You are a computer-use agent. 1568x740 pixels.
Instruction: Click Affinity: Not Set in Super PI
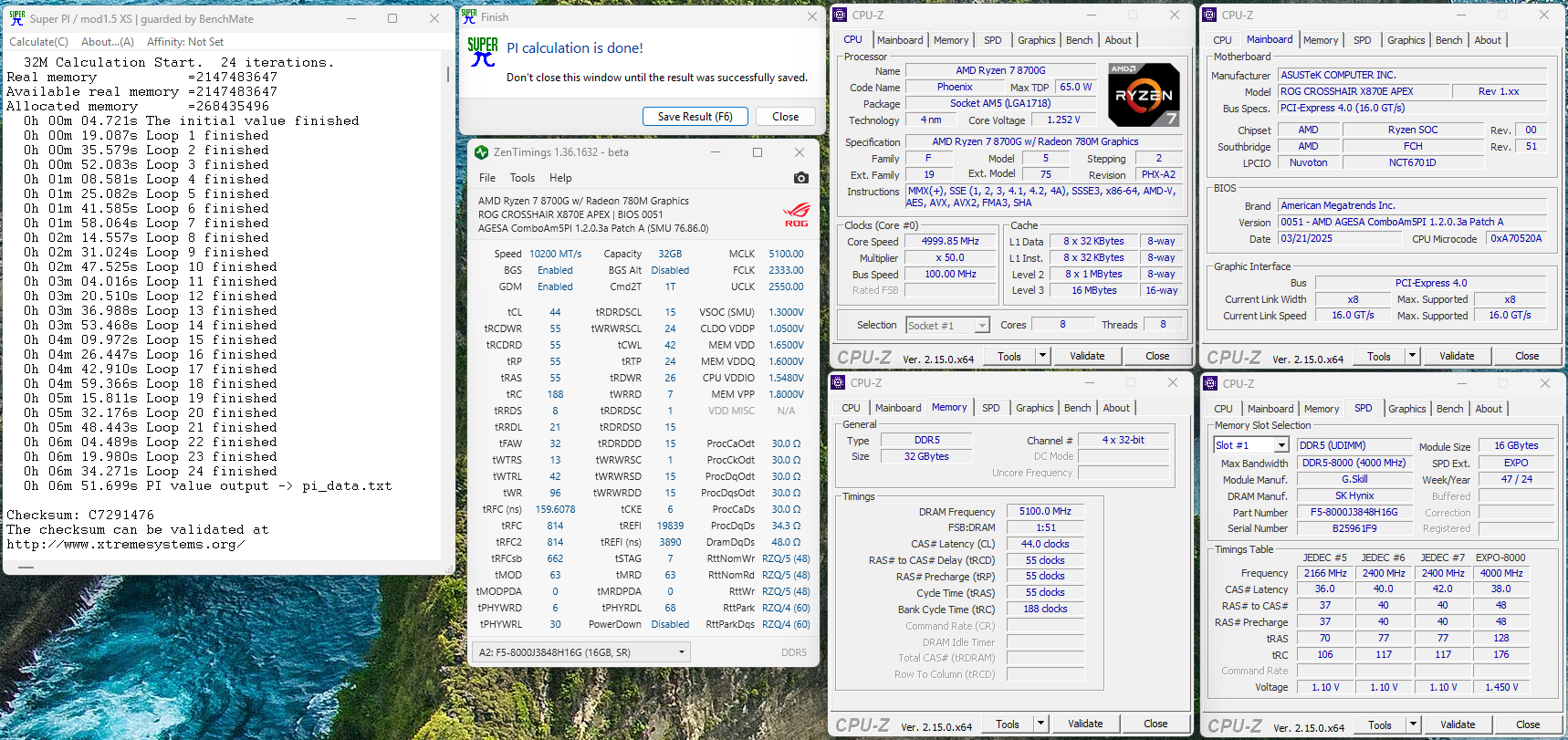pyautogui.click(x=185, y=42)
